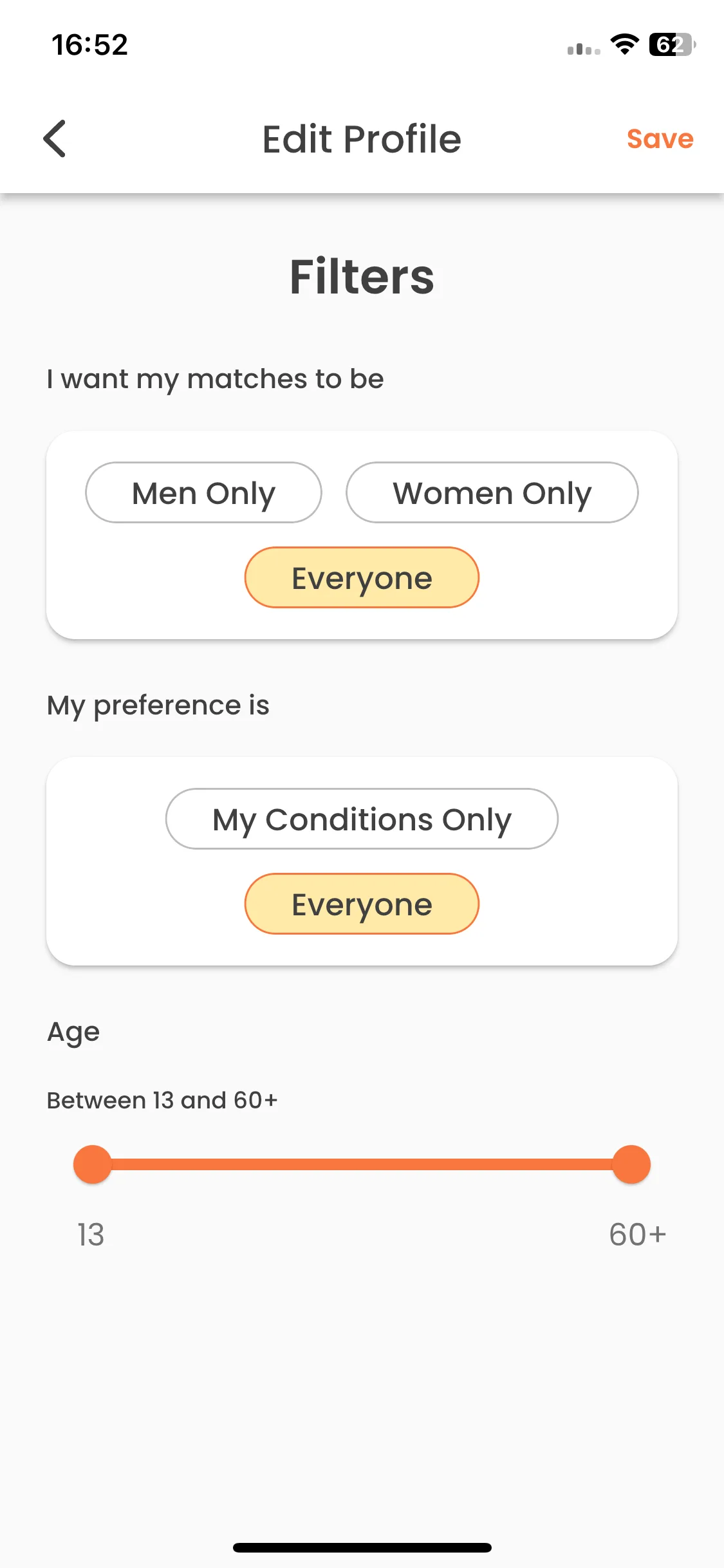
Task: Choose Everyone under My preference
Action: tap(362, 904)
